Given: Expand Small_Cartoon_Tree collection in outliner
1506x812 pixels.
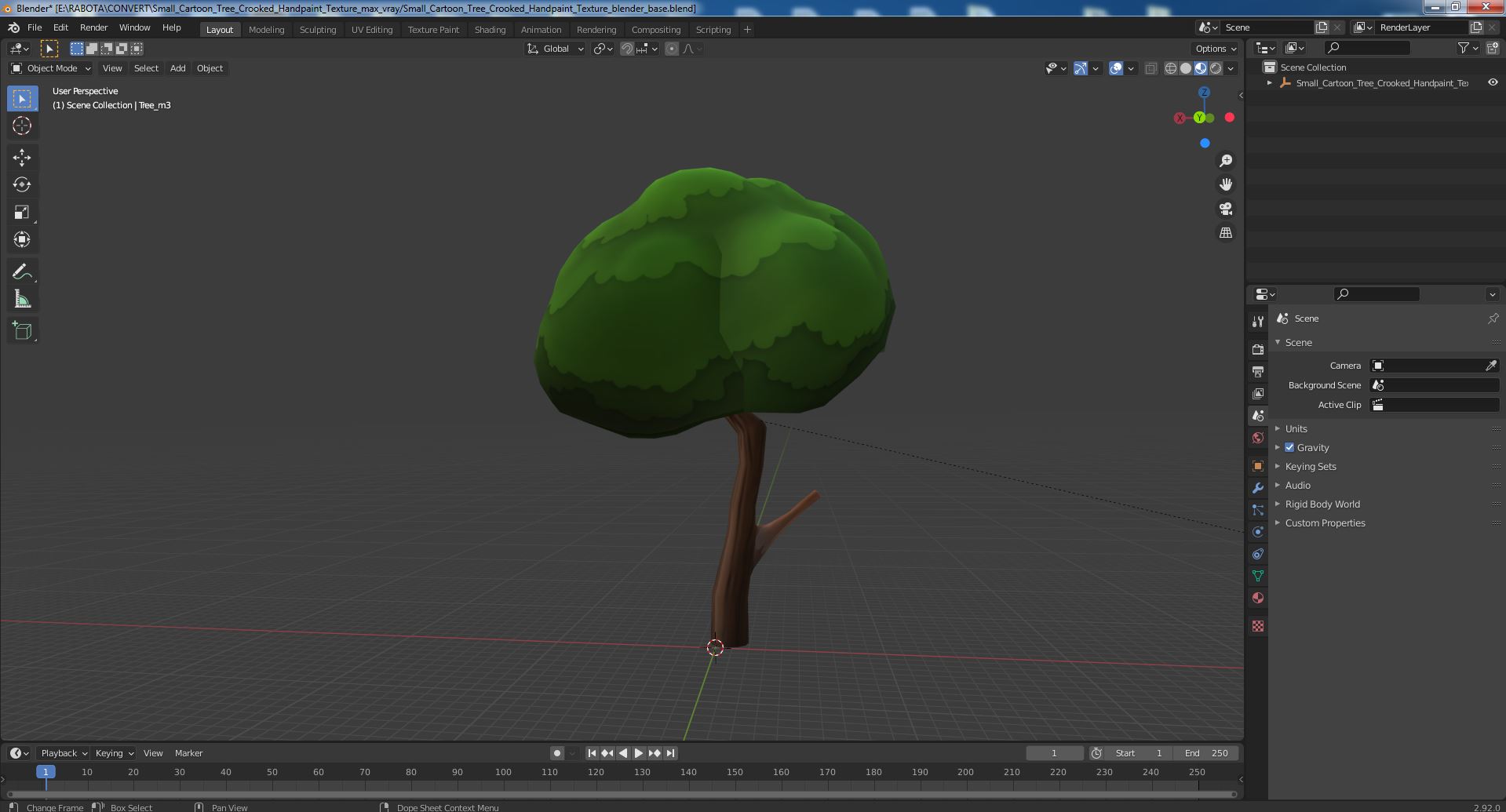Looking at the screenshot, I should [1270, 82].
